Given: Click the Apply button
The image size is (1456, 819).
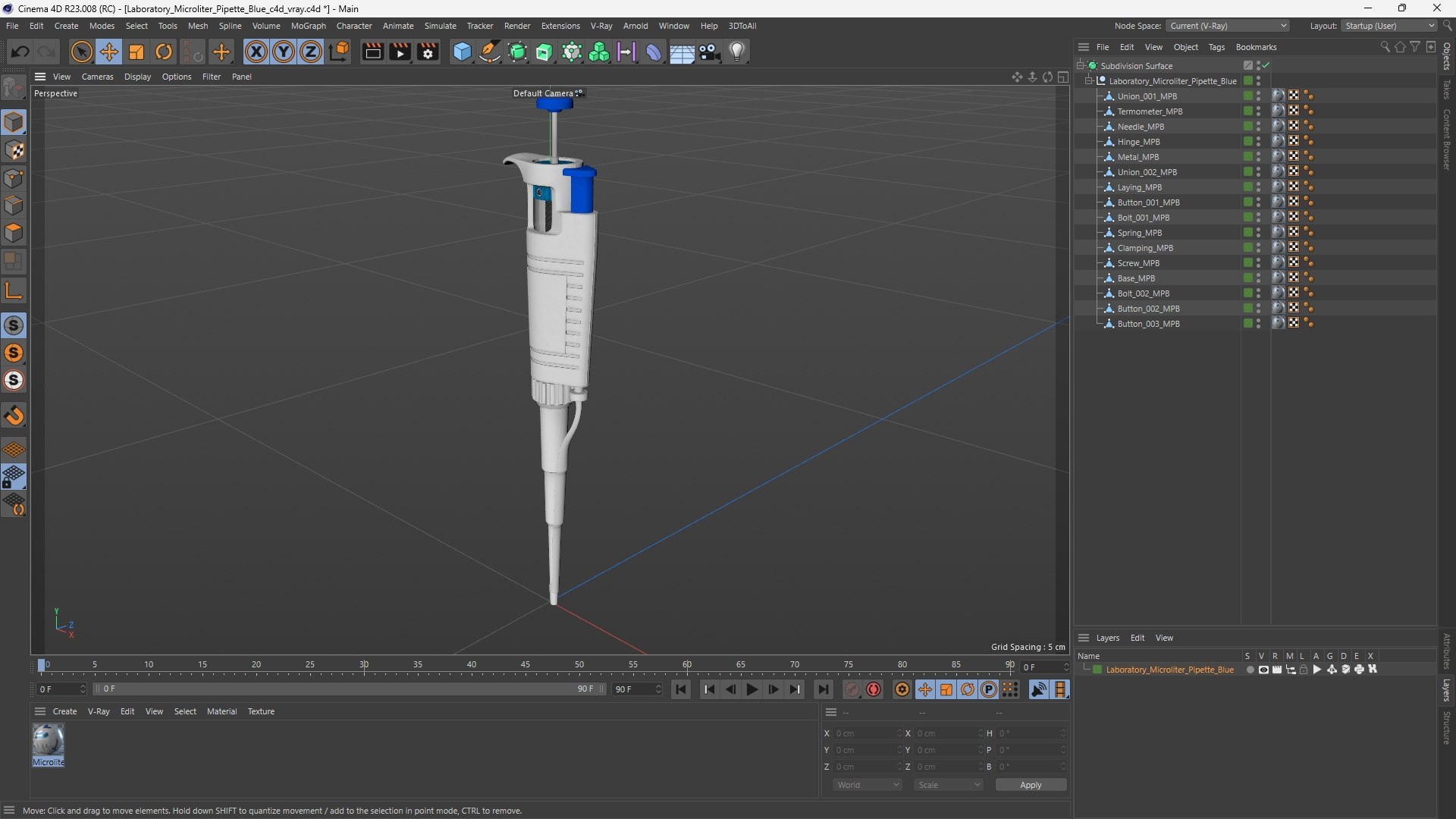Looking at the screenshot, I should 1031,785.
